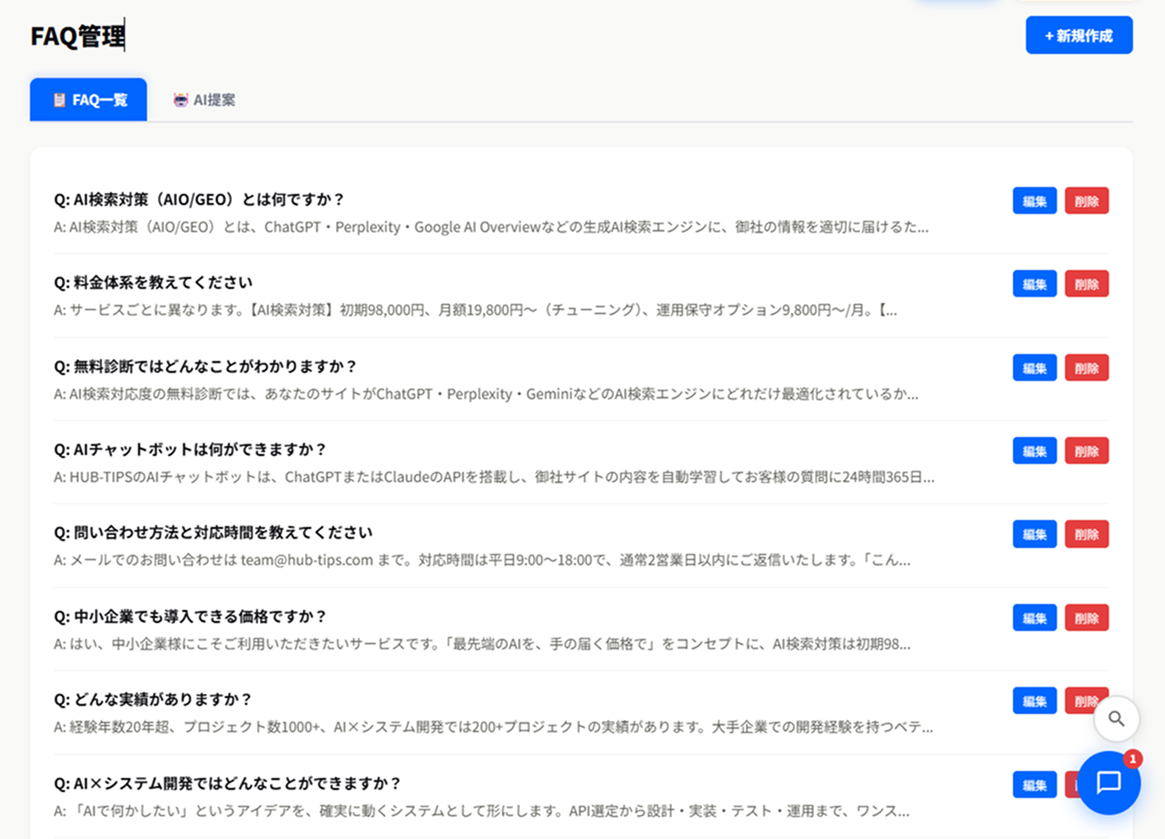
Task: Edit the 問い合わせ方法と対応時間 FAQ
Action: [x=1034, y=534]
